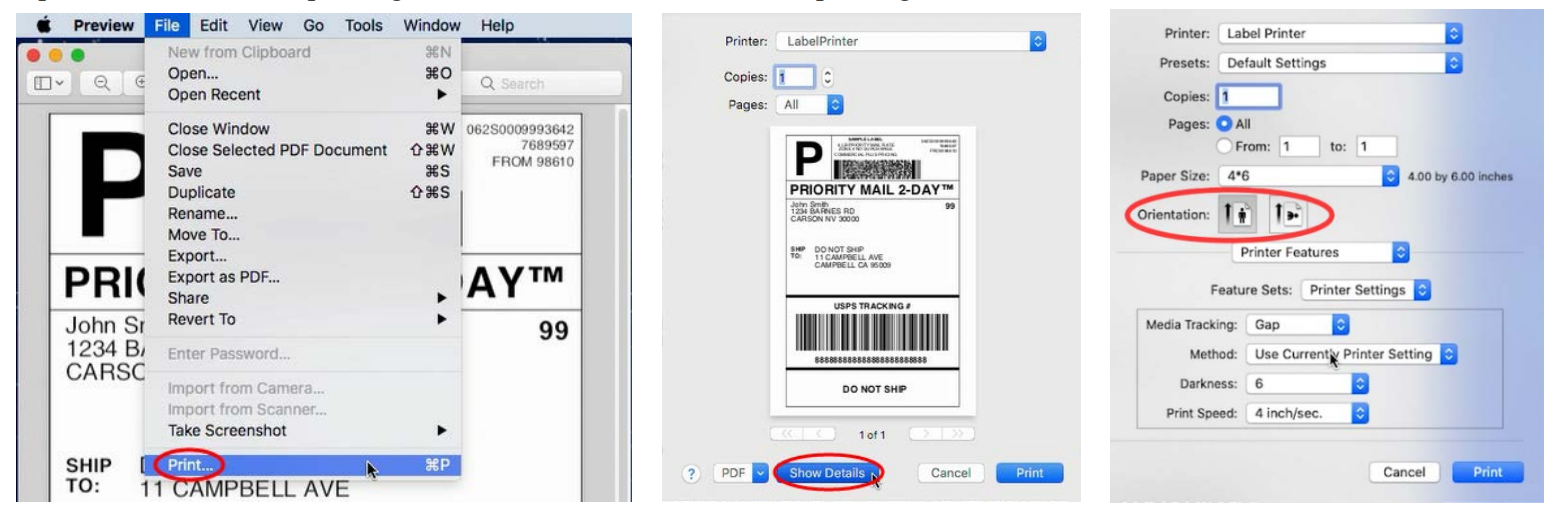Viewport: 1551px width, 507px height.
Task: Open the Paper Size 4*6 dropdown
Action: pos(1307,177)
